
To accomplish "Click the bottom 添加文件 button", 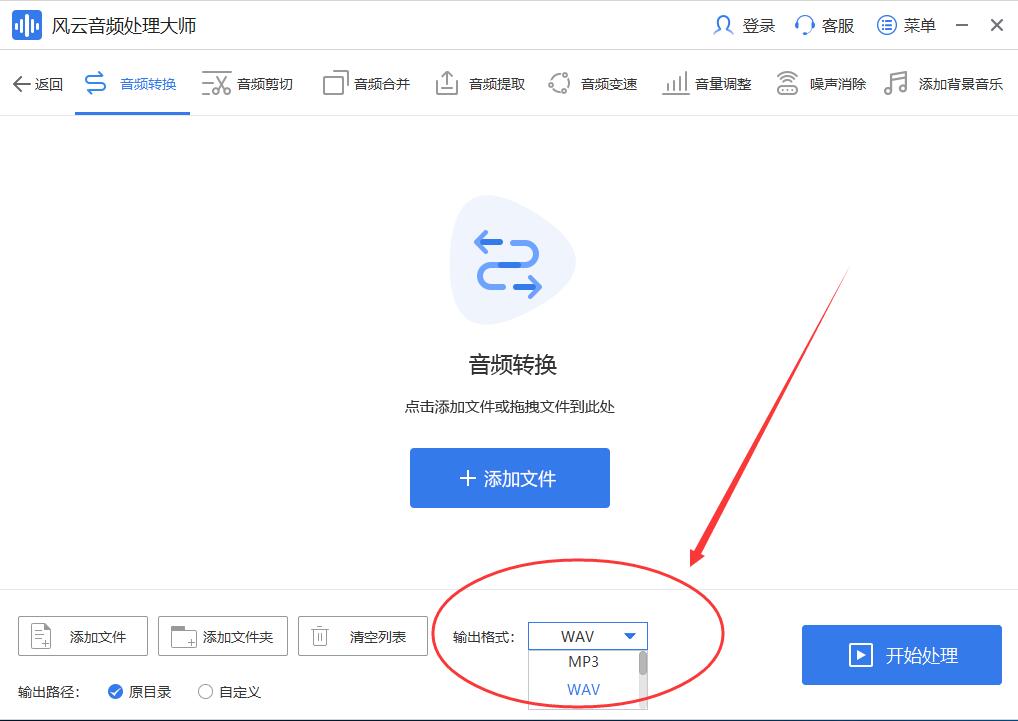I will pos(83,636).
